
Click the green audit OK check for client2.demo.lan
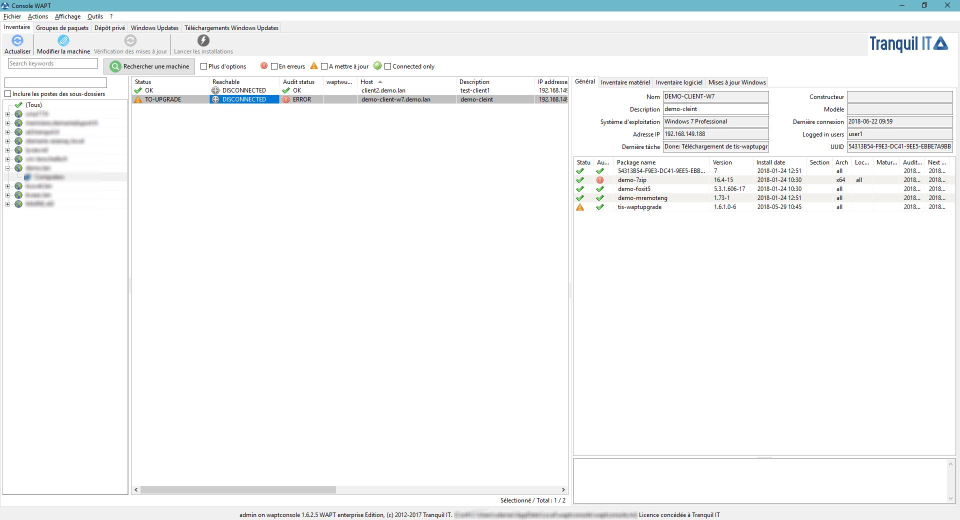point(286,90)
